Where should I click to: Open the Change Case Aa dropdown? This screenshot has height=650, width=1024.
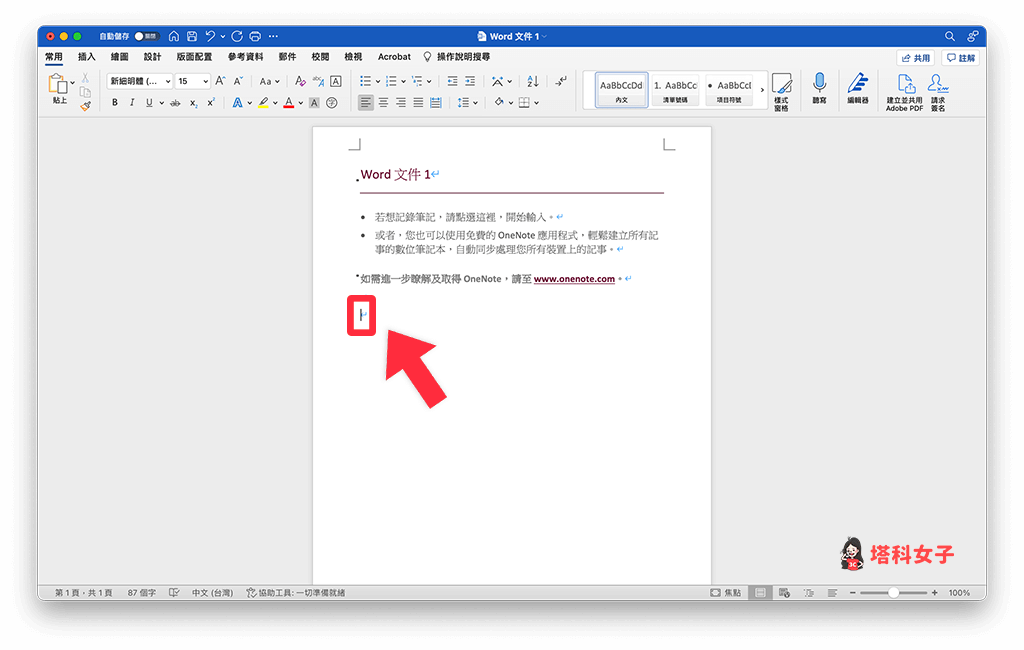[x=269, y=82]
